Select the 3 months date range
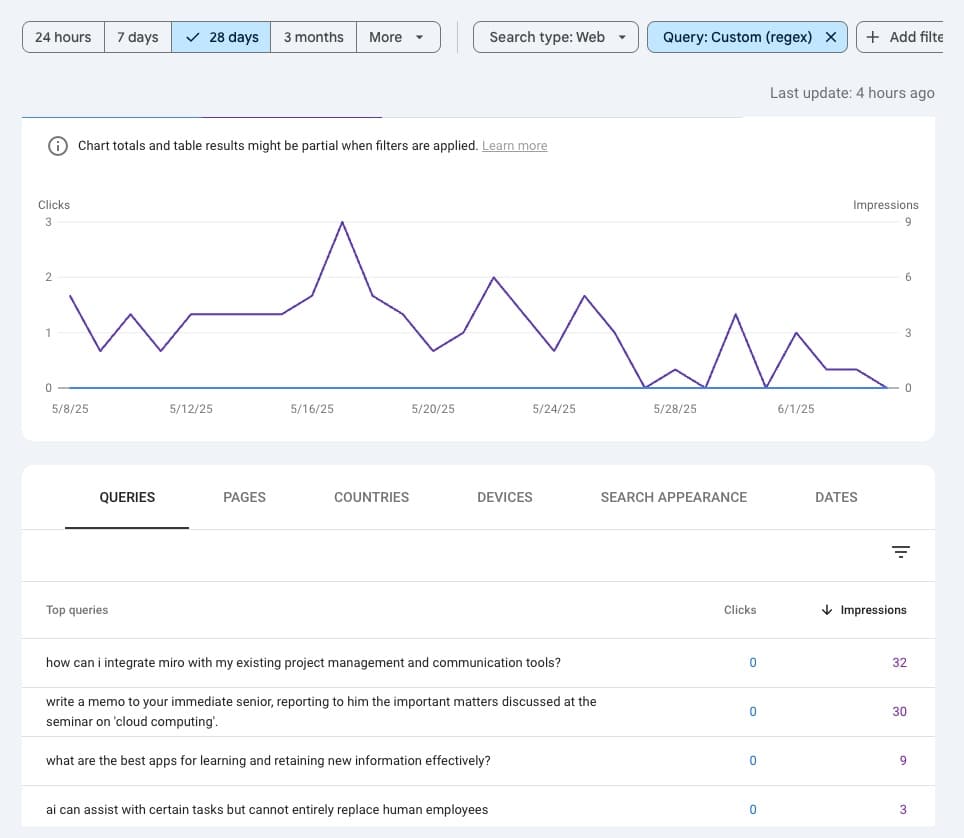Viewport: 964px width, 838px height. [313, 37]
